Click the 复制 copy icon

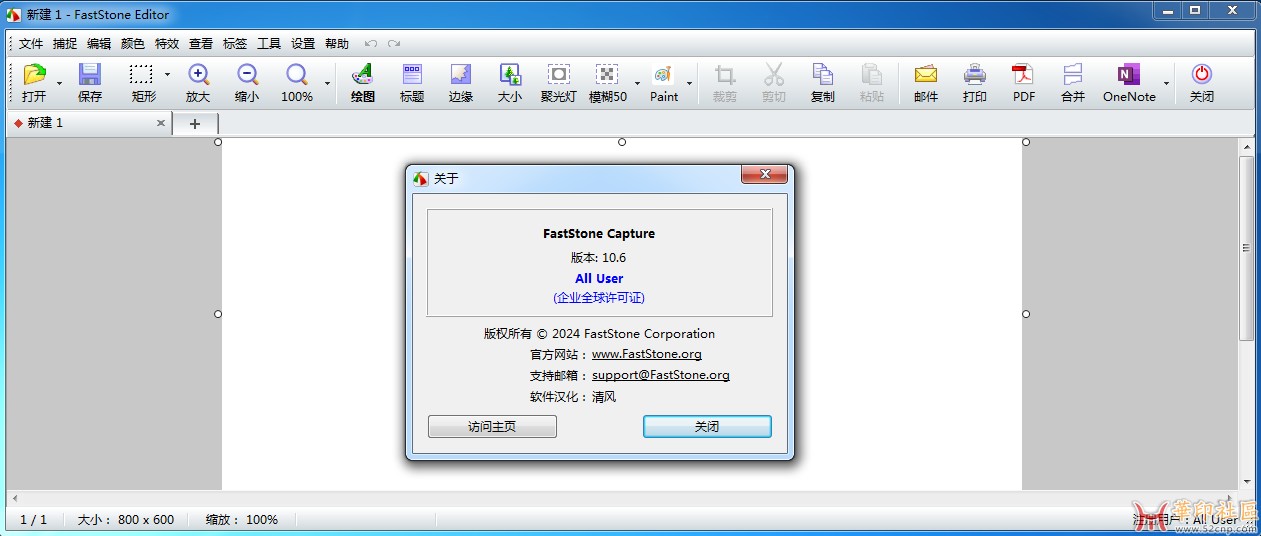(x=823, y=74)
